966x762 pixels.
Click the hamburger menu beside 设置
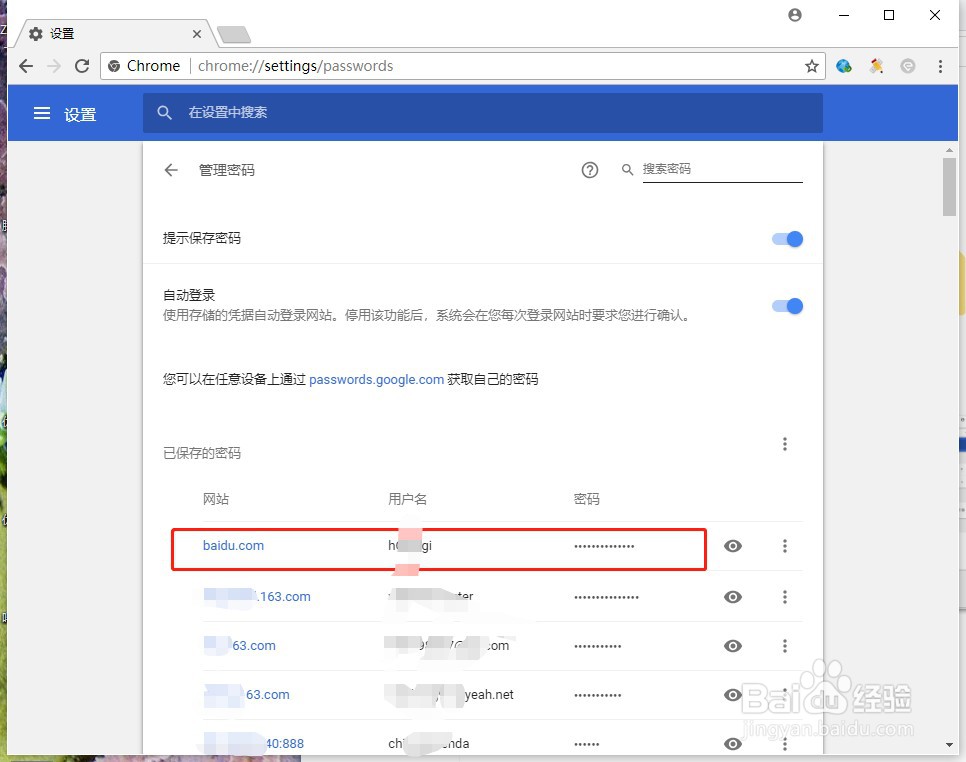[x=41, y=113]
